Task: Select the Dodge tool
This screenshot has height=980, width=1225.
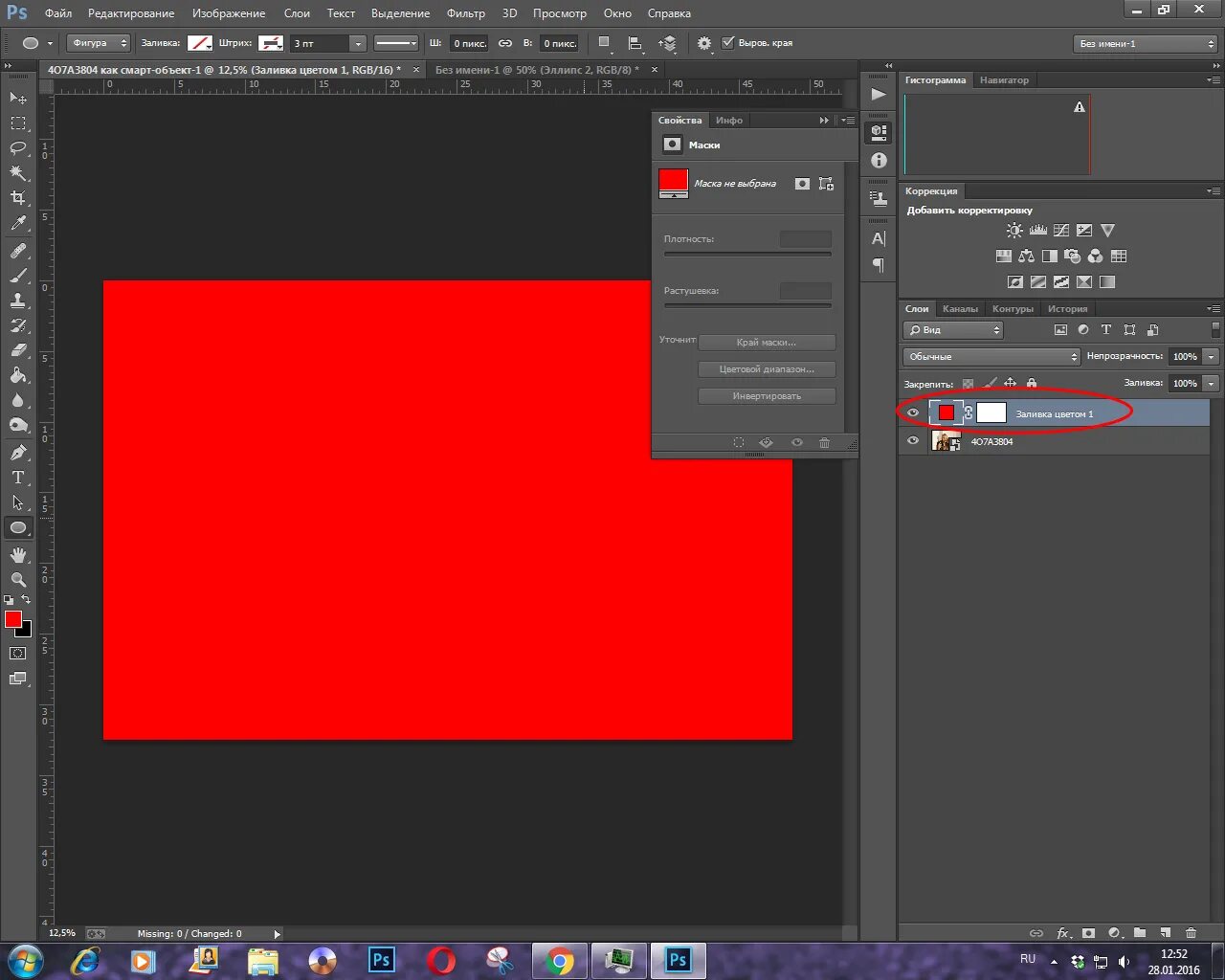Action: pos(18,425)
